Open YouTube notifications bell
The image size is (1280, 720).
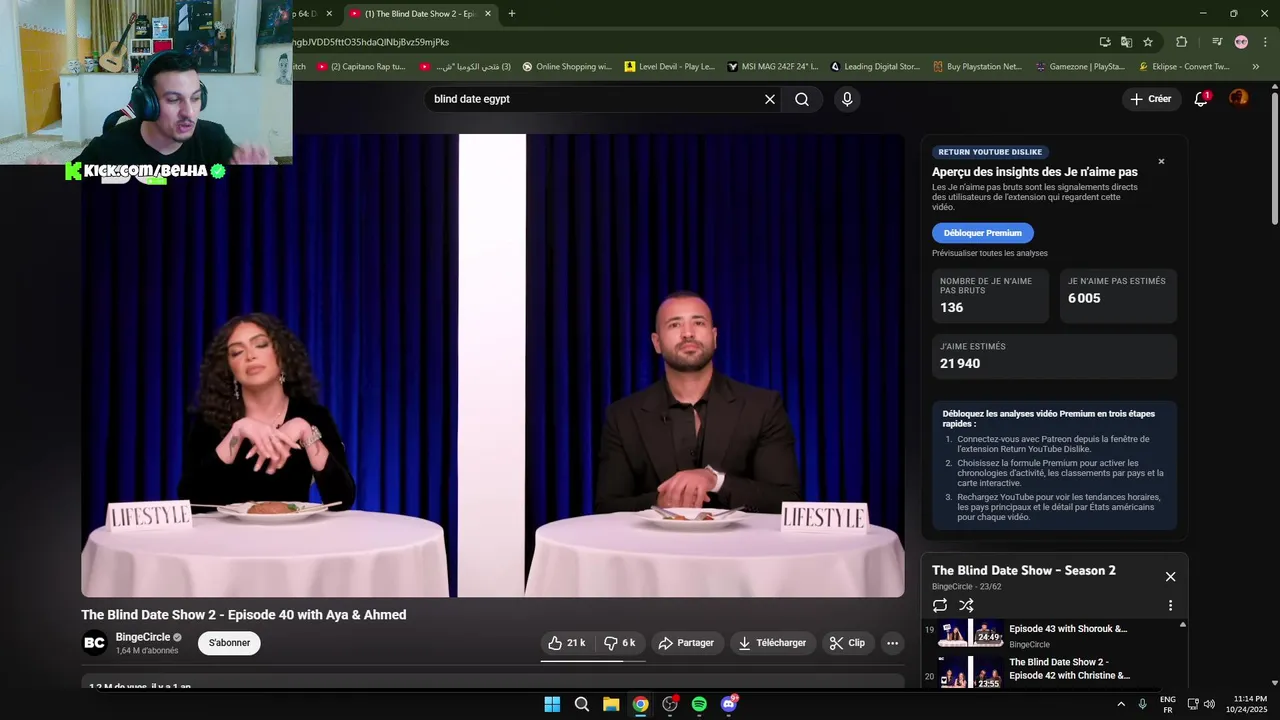(x=1202, y=99)
